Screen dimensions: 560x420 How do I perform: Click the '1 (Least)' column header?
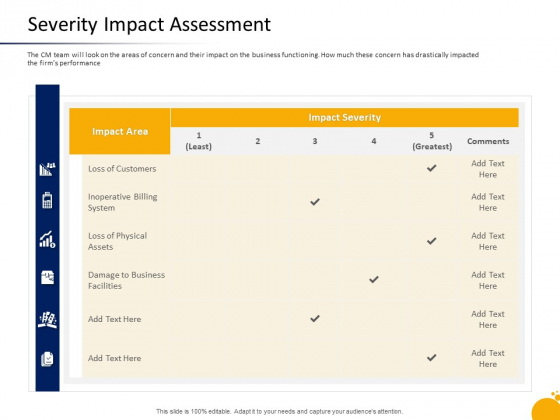tap(199, 141)
